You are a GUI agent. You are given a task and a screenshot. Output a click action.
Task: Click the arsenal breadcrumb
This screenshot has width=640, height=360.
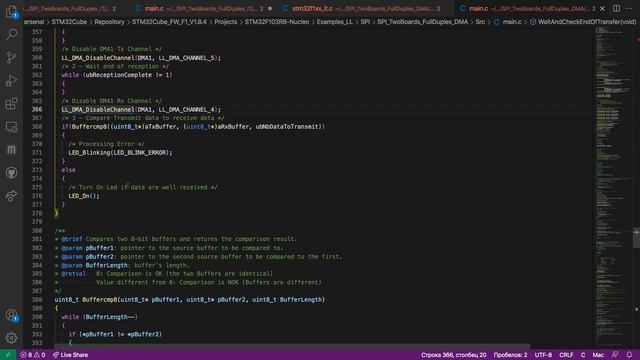pos(34,22)
